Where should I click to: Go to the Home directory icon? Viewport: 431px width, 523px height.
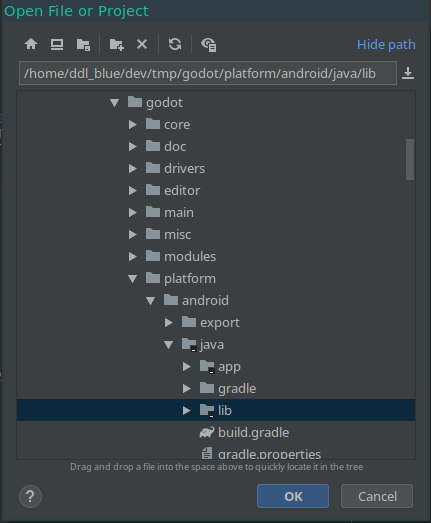click(31, 44)
